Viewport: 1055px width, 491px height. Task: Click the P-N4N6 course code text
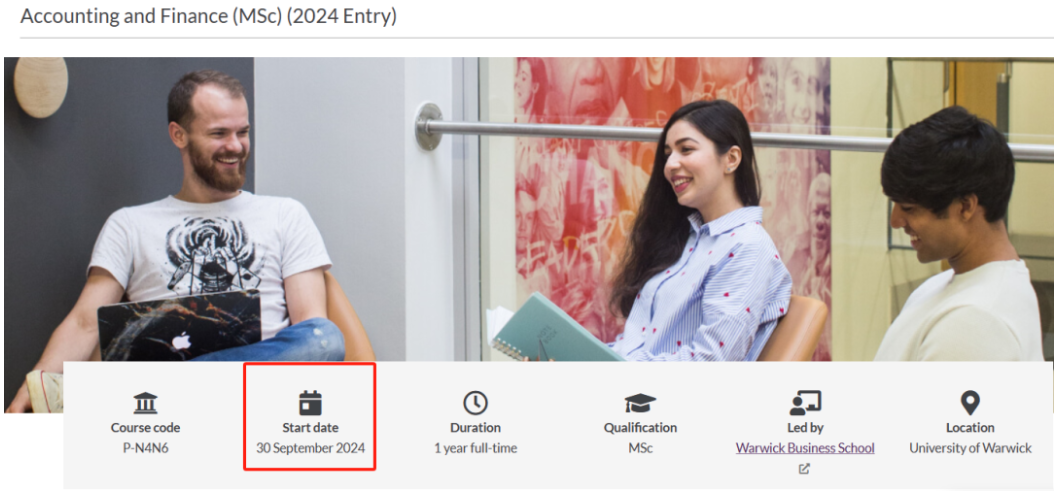point(145,448)
